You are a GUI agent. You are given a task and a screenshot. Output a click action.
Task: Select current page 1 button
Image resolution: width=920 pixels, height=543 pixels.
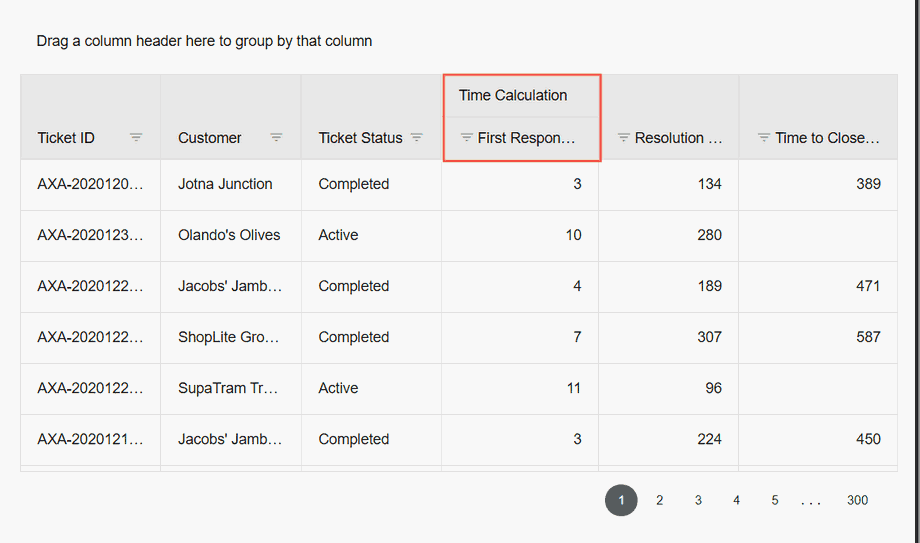(x=621, y=500)
